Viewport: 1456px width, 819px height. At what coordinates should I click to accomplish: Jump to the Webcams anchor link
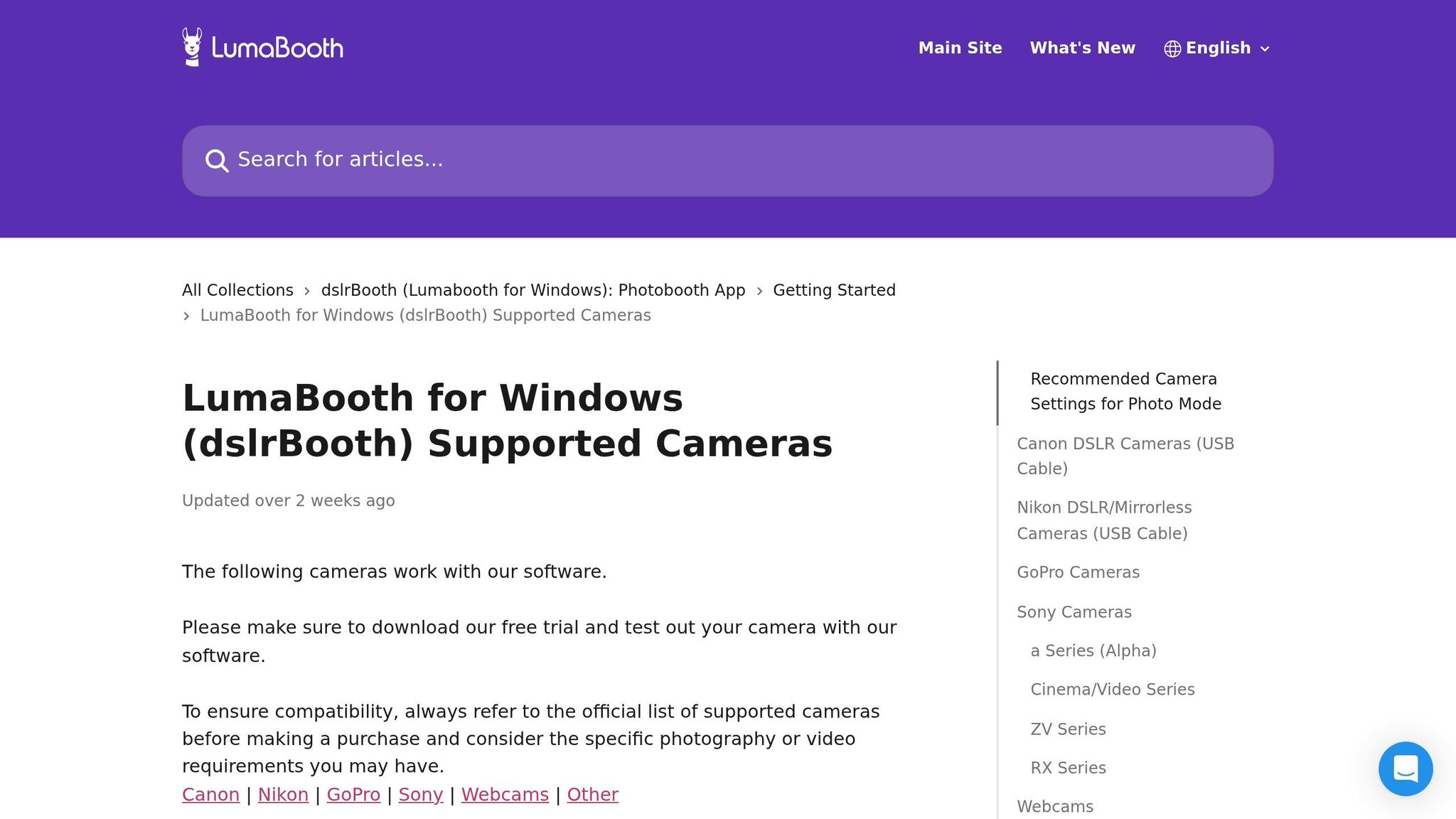pos(505,794)
